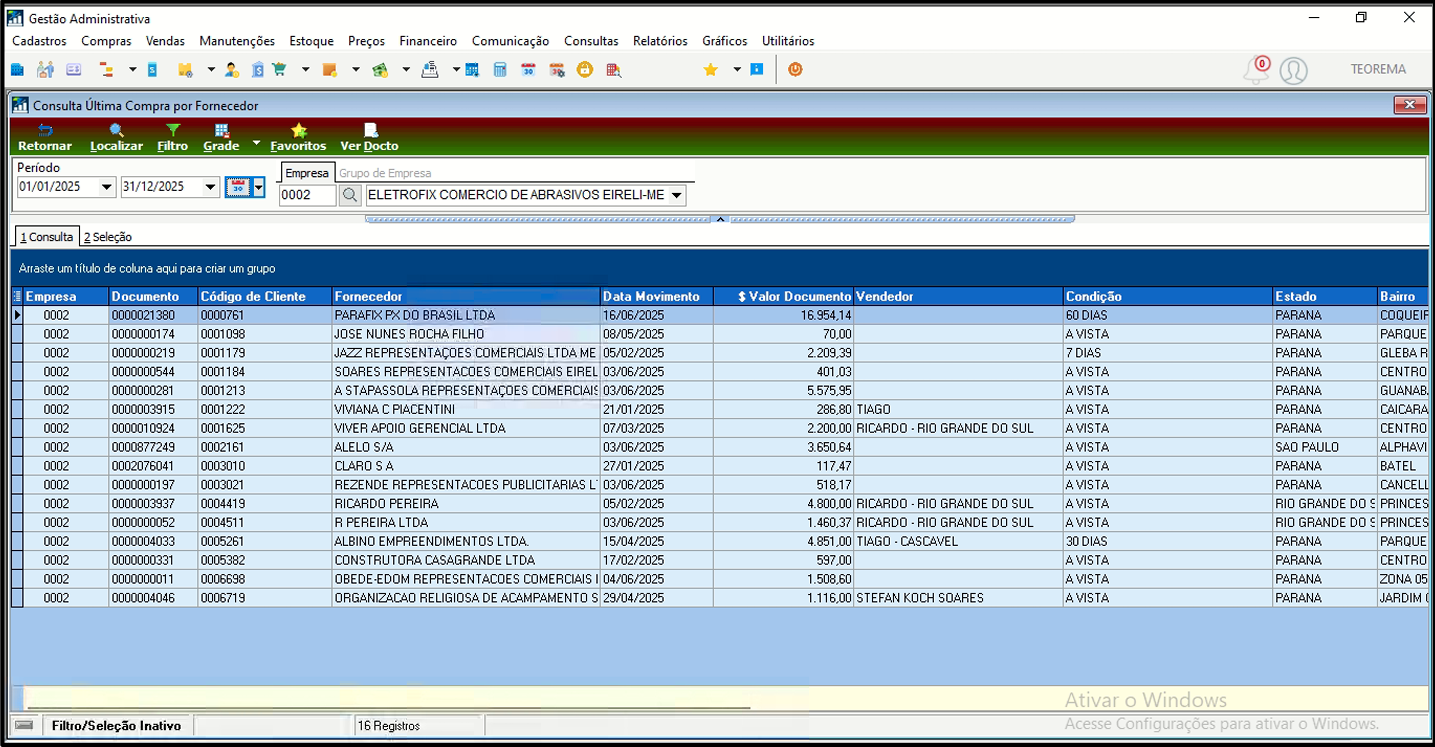This screenshot has height=747, width=1435.
Task: Click the orange hierarchy structure toolbar icon
Action: [x=106, y=70]
